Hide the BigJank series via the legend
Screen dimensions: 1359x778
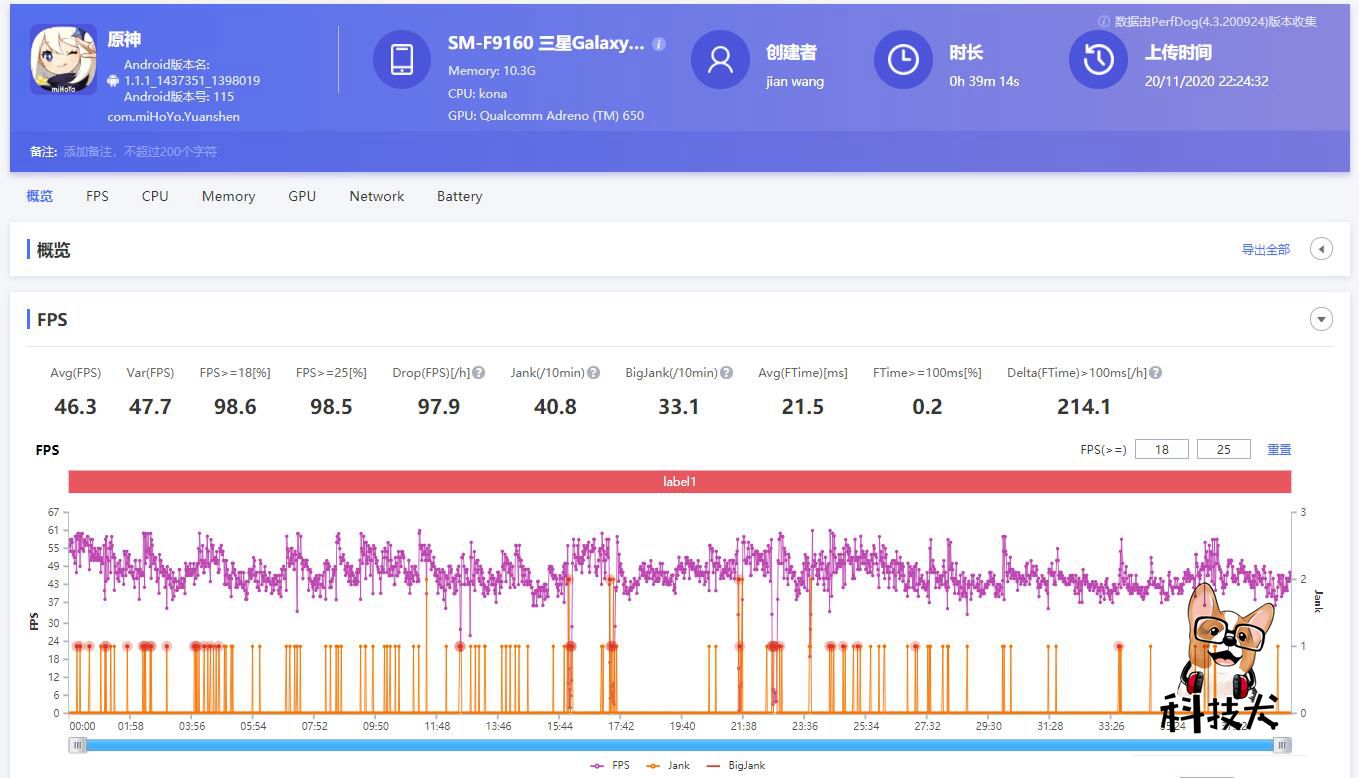point(738,765)
